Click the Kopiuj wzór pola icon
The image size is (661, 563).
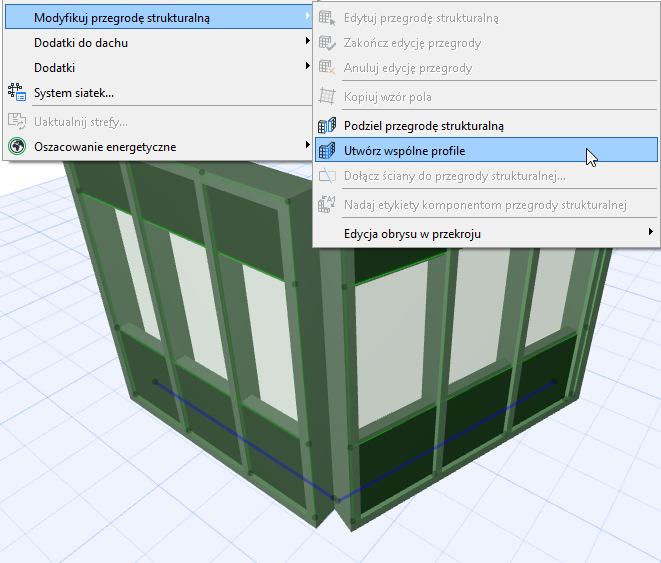(327, 97)
